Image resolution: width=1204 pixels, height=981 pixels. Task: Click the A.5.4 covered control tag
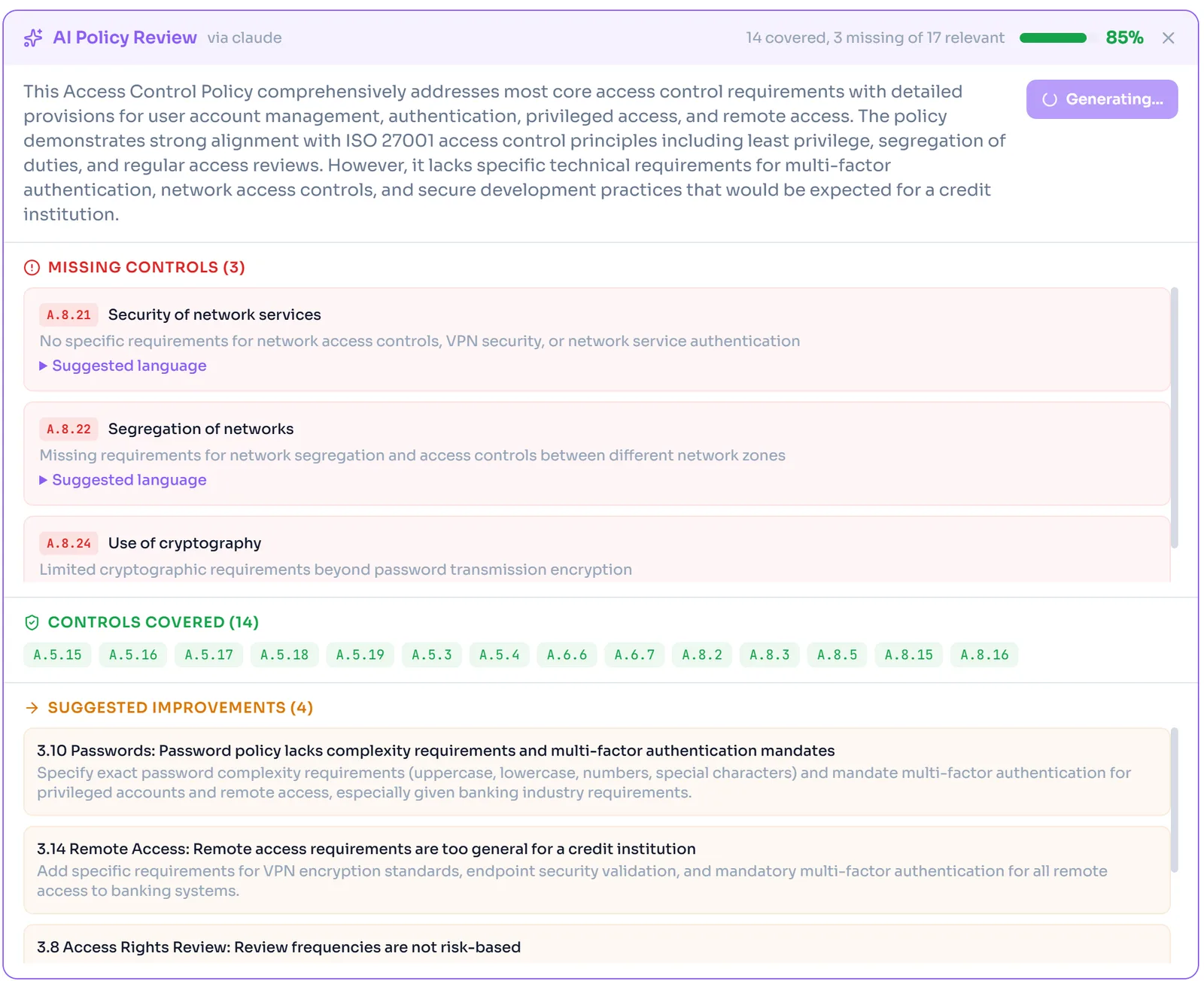coord(500,655)
